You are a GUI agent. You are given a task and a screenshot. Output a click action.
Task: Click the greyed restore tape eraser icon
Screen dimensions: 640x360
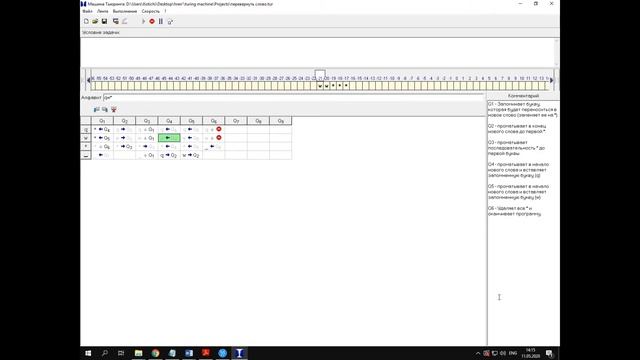click(x=125, y=21)
